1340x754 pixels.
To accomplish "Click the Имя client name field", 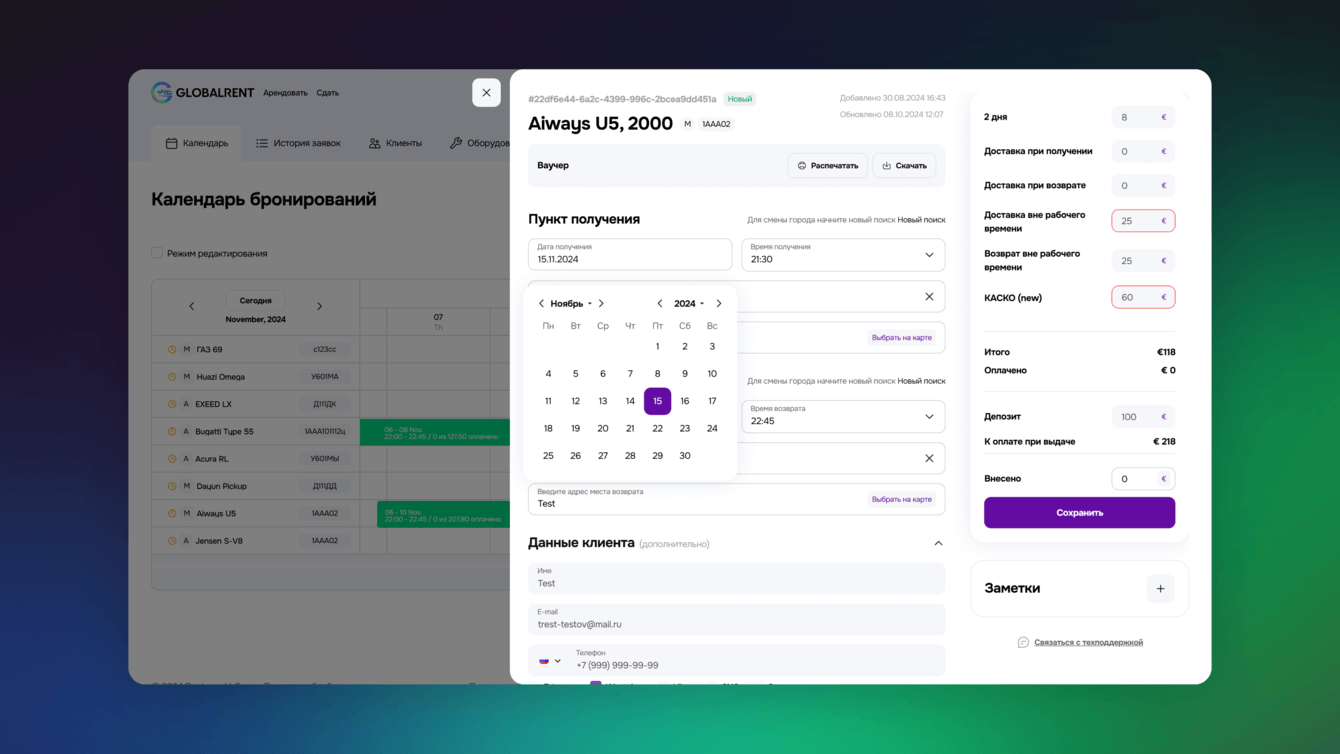I will (736, 578).
